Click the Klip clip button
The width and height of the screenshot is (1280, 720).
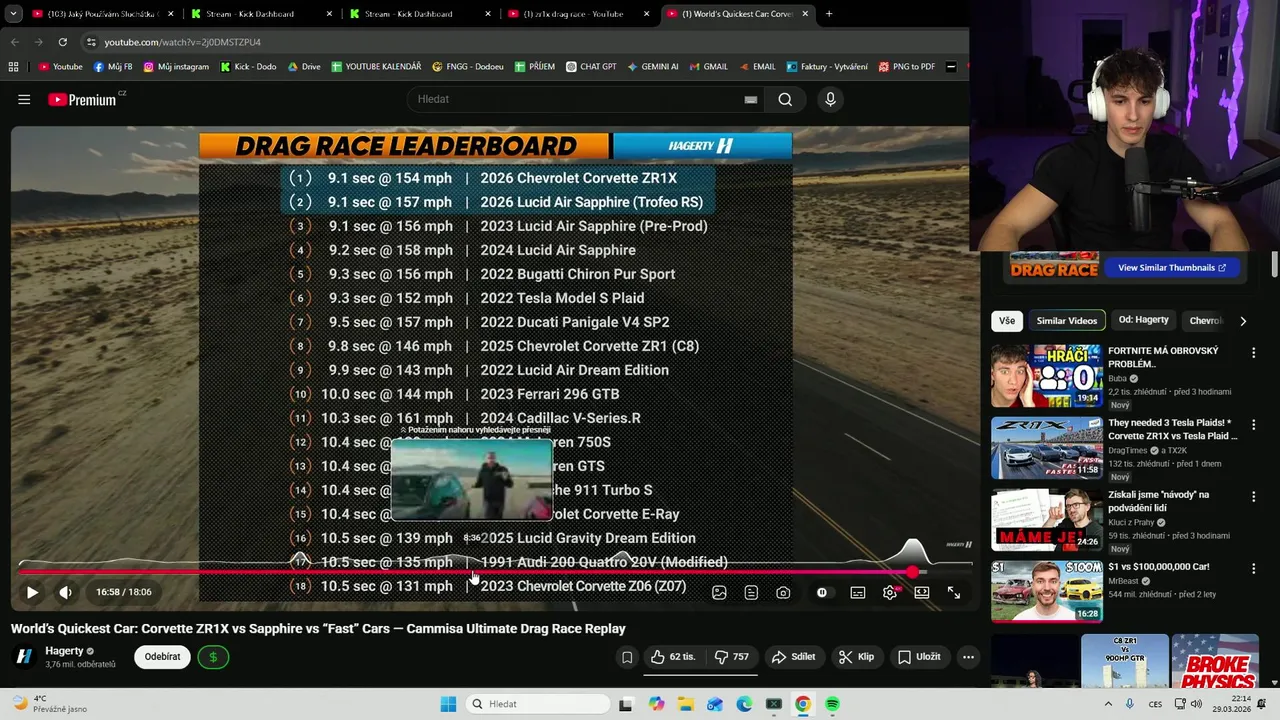tap(856, 657)
